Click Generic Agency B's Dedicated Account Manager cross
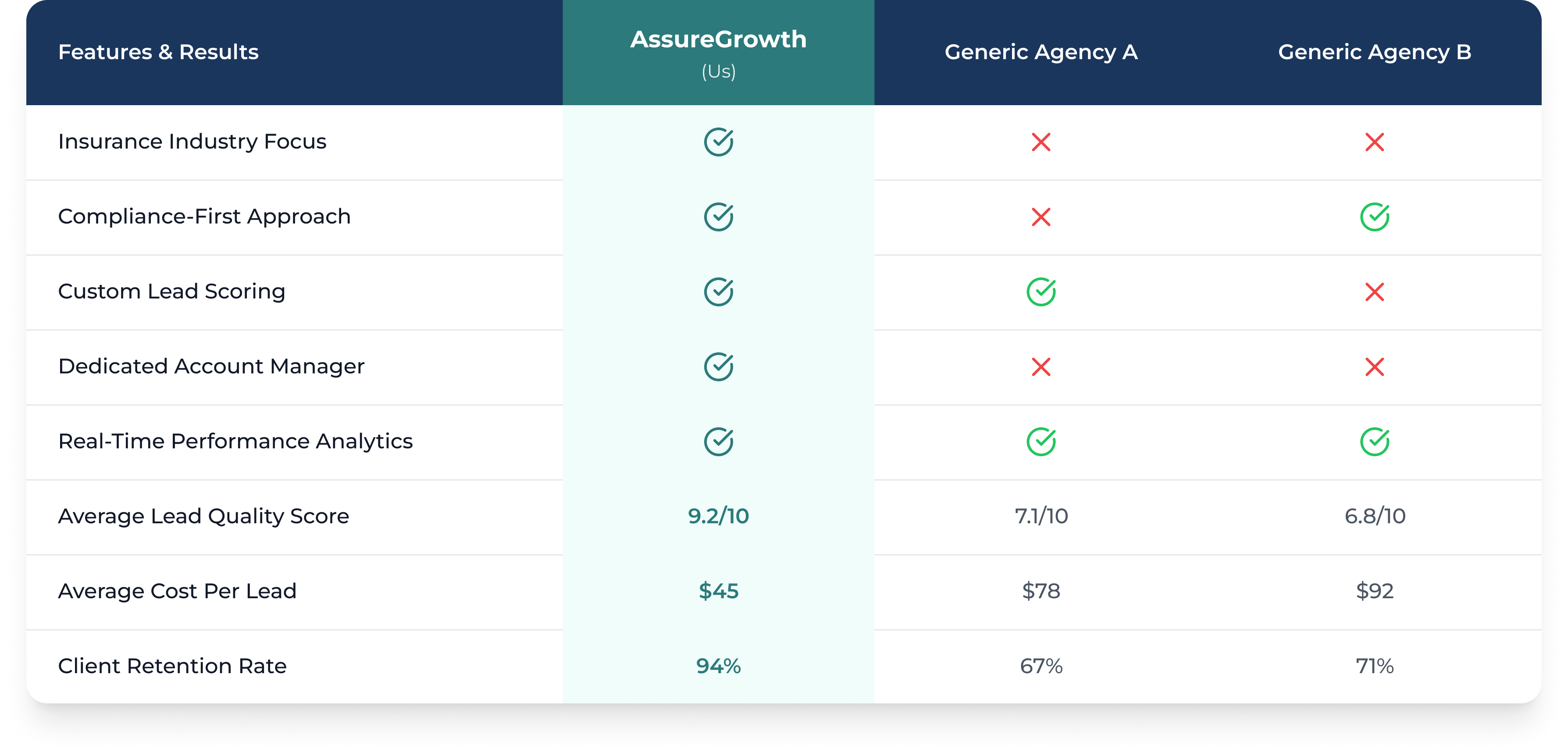 click(1375, 367)
